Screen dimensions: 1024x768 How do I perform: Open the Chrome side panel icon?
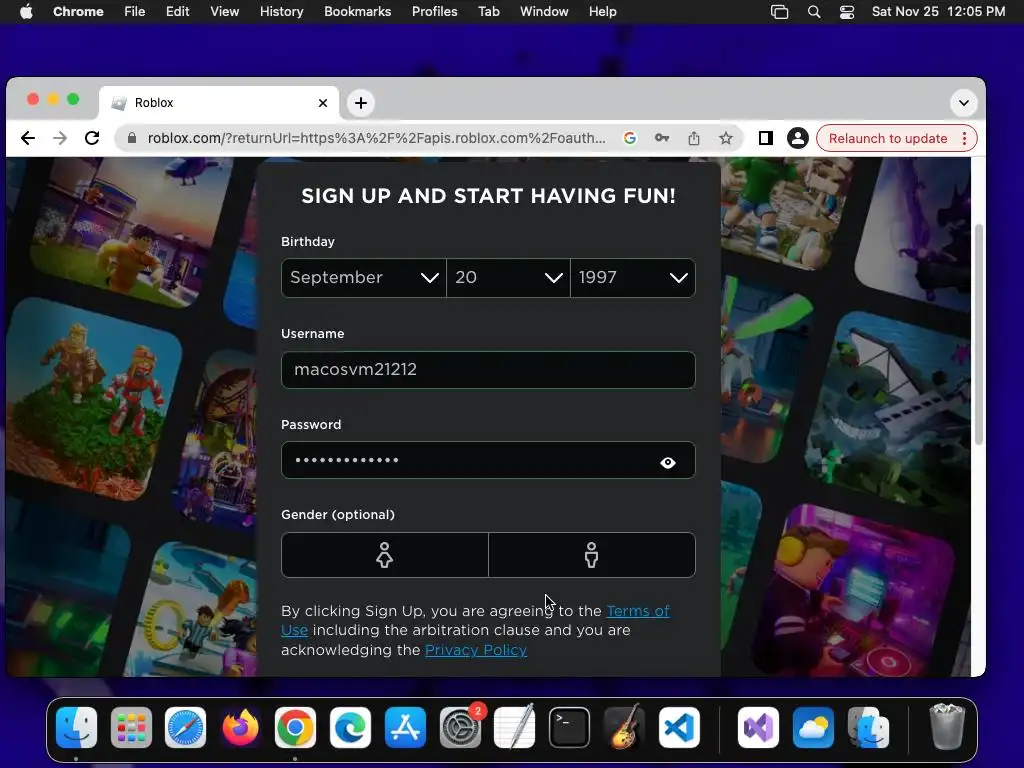765,138
